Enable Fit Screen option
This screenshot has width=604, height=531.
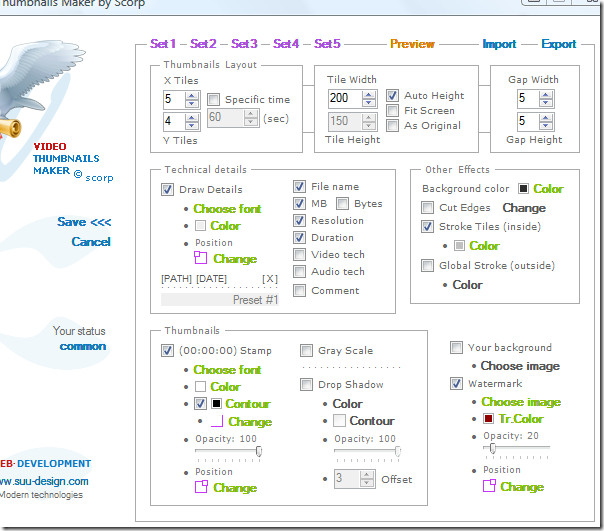[x=393, y=111]
